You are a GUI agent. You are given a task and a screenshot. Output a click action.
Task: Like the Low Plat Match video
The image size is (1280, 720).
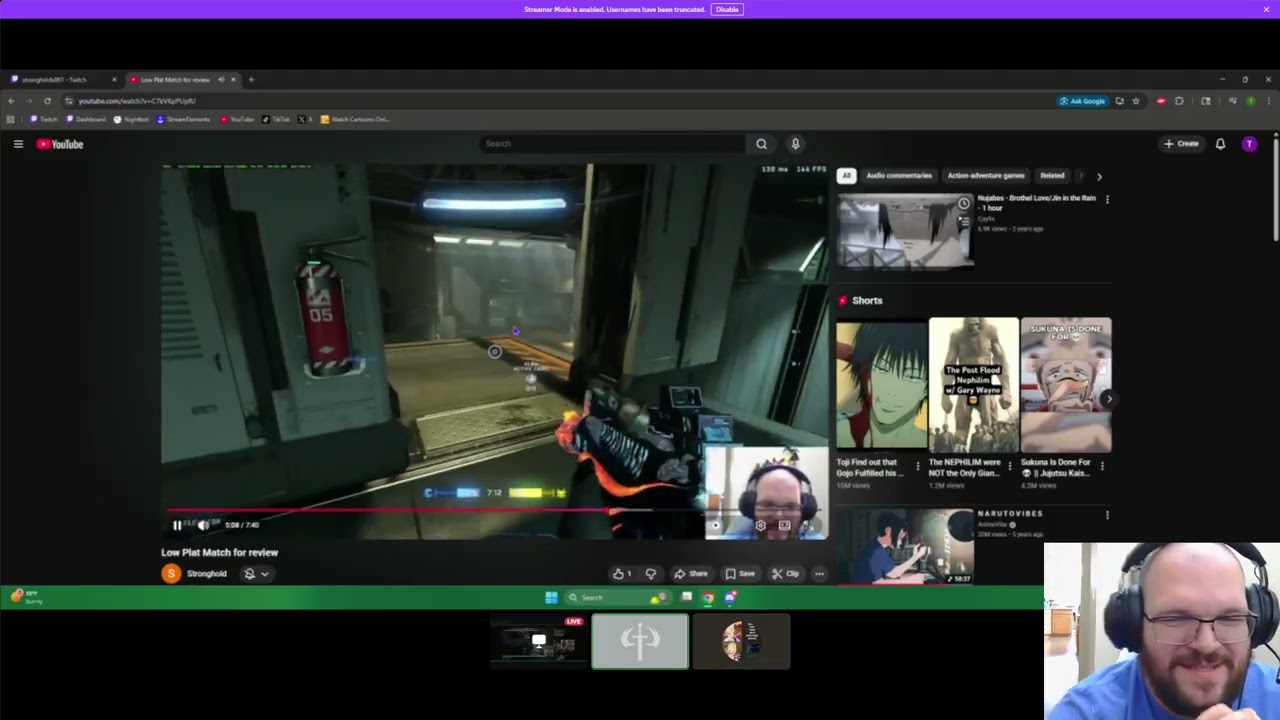pyautogui.click(x=622, y=574)
